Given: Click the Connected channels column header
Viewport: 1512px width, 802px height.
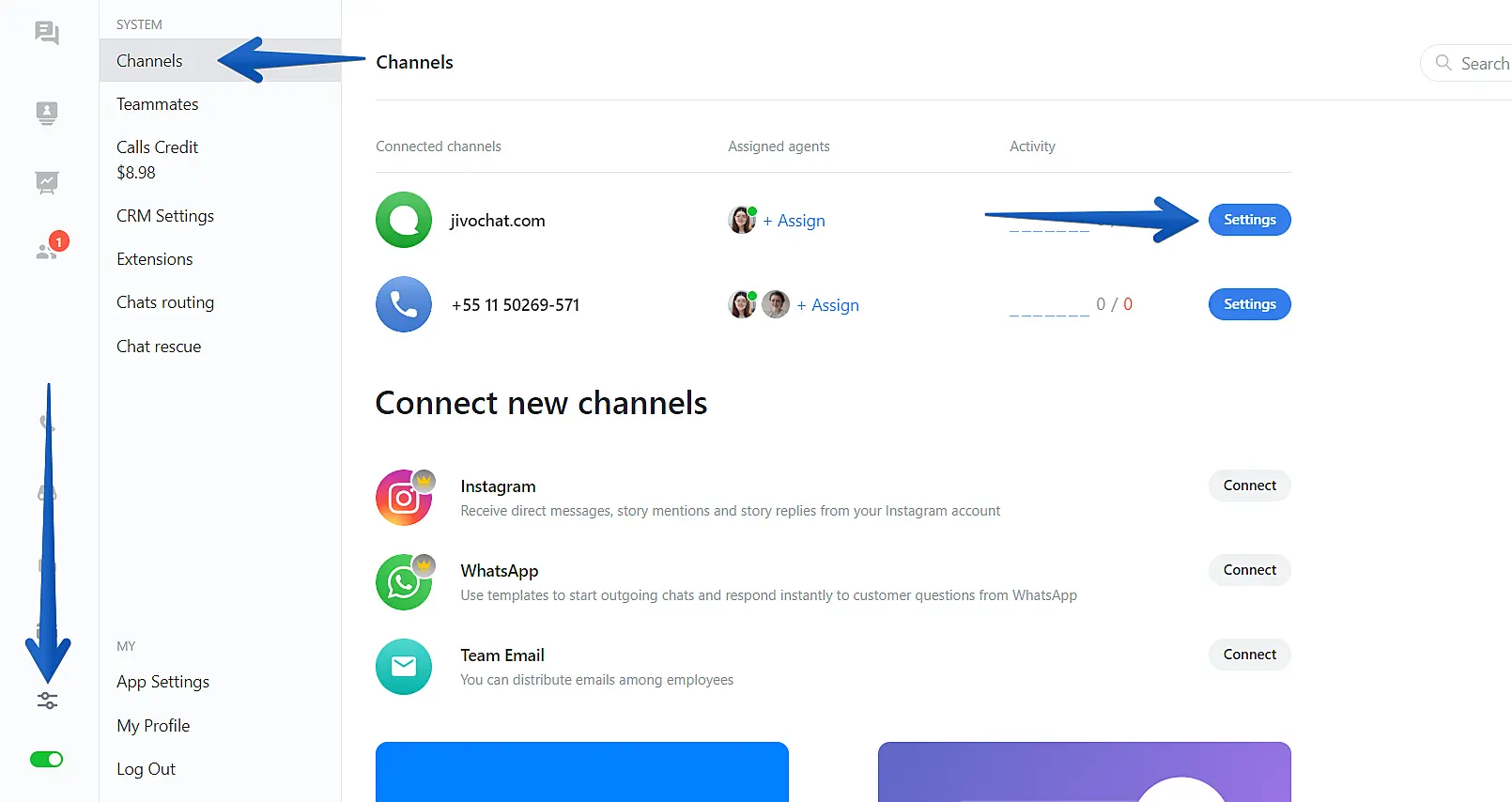Looking at the screenshot, I should click(x=439, y=147).
